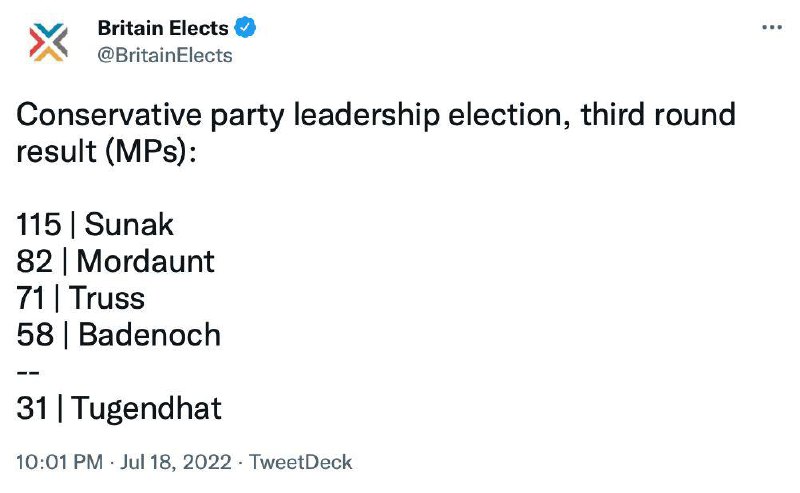Click the 71 vote count number
800x493 pixels.
point(32,298)
